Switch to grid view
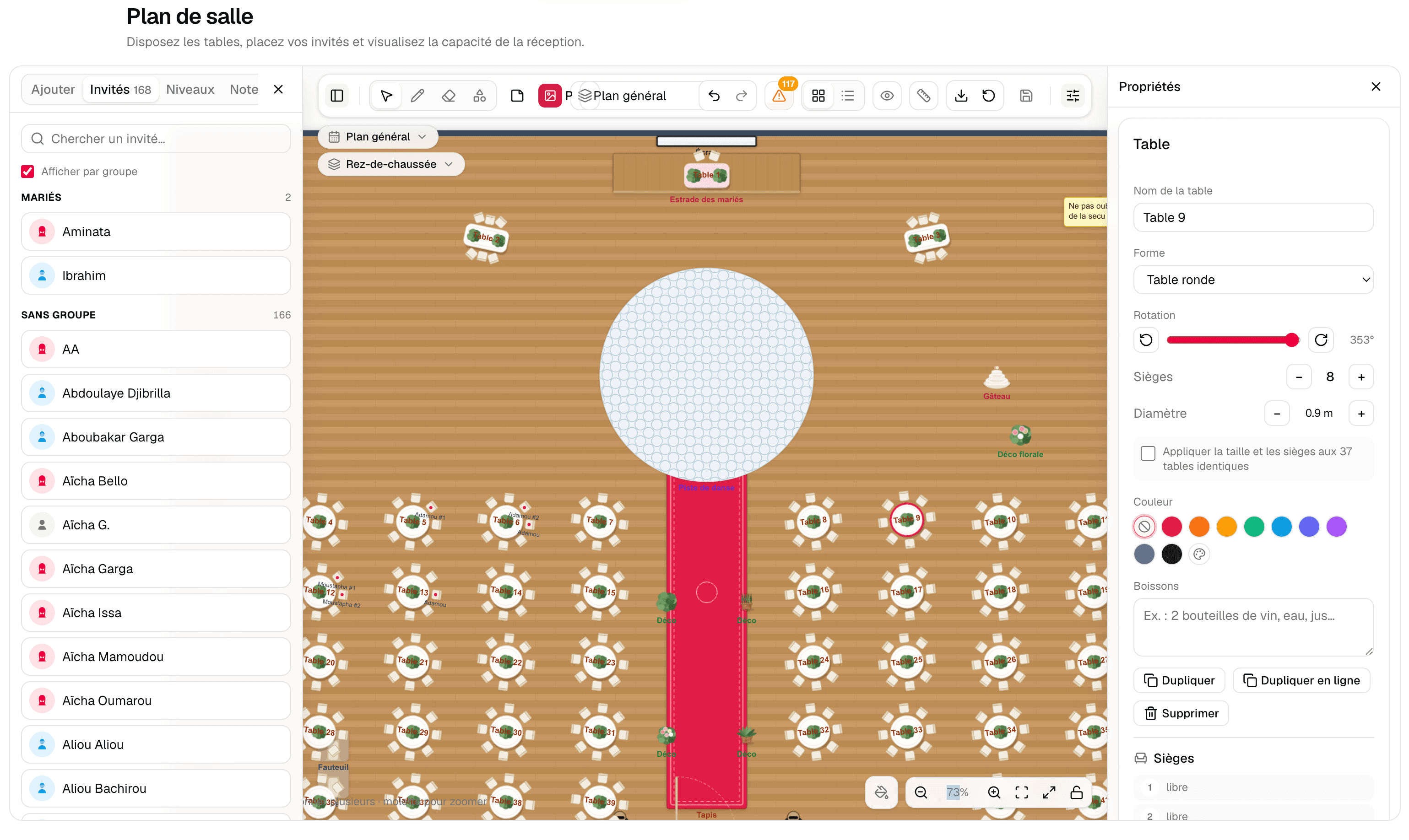The height and width of the screenshot is (840, 1409). coord(818,96)
